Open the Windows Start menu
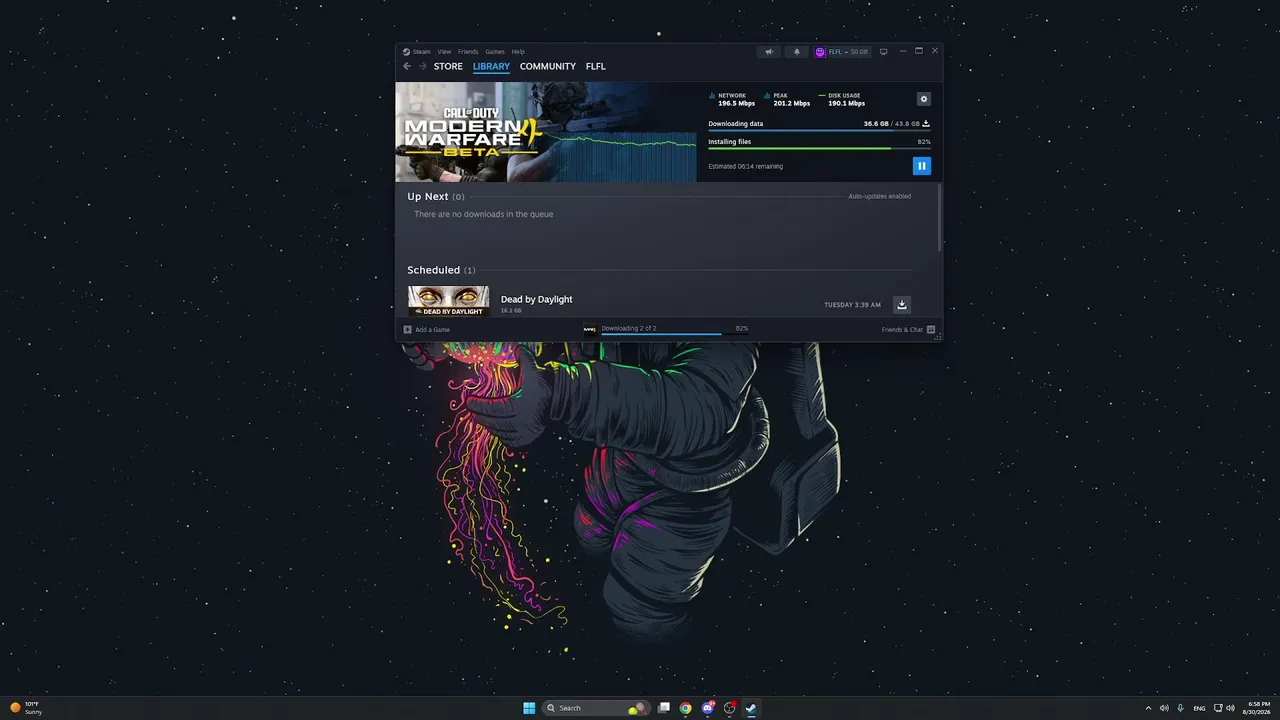 529,708
